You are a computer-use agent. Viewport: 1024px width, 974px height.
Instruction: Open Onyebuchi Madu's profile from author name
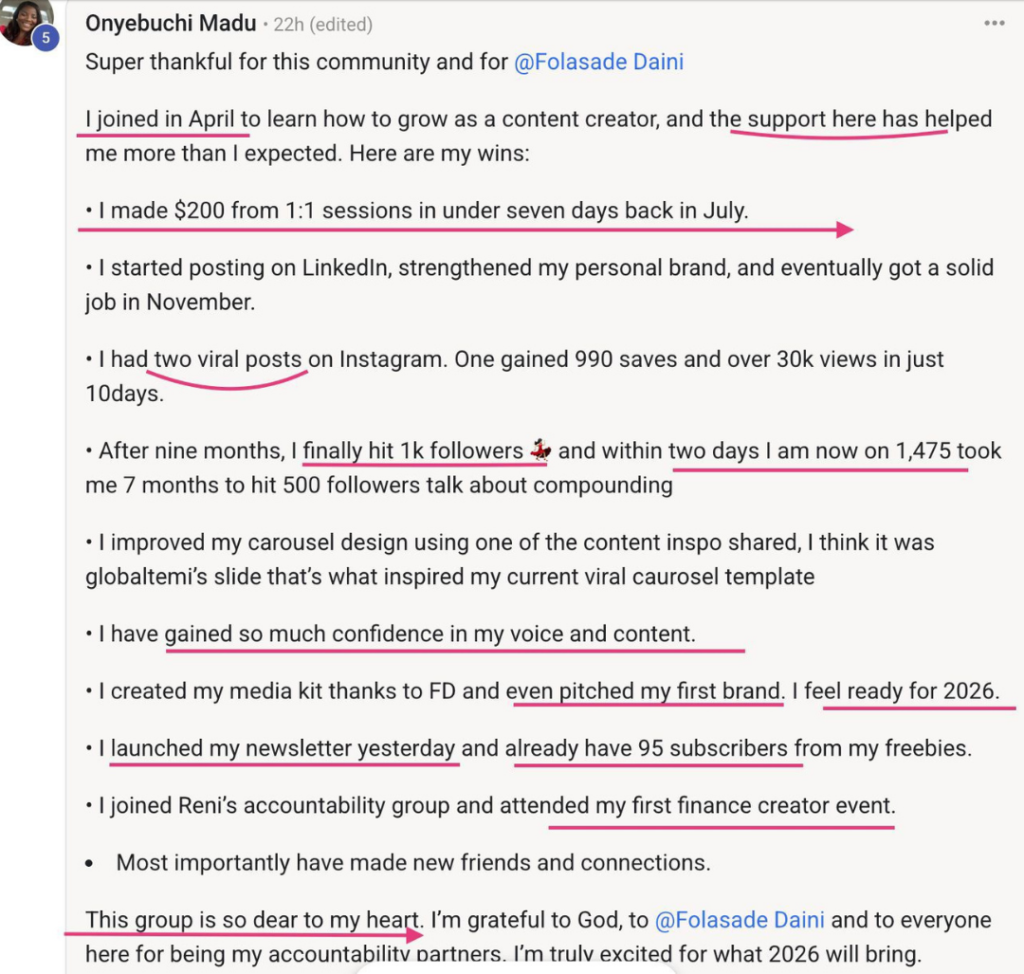click(x=170, y=23)
